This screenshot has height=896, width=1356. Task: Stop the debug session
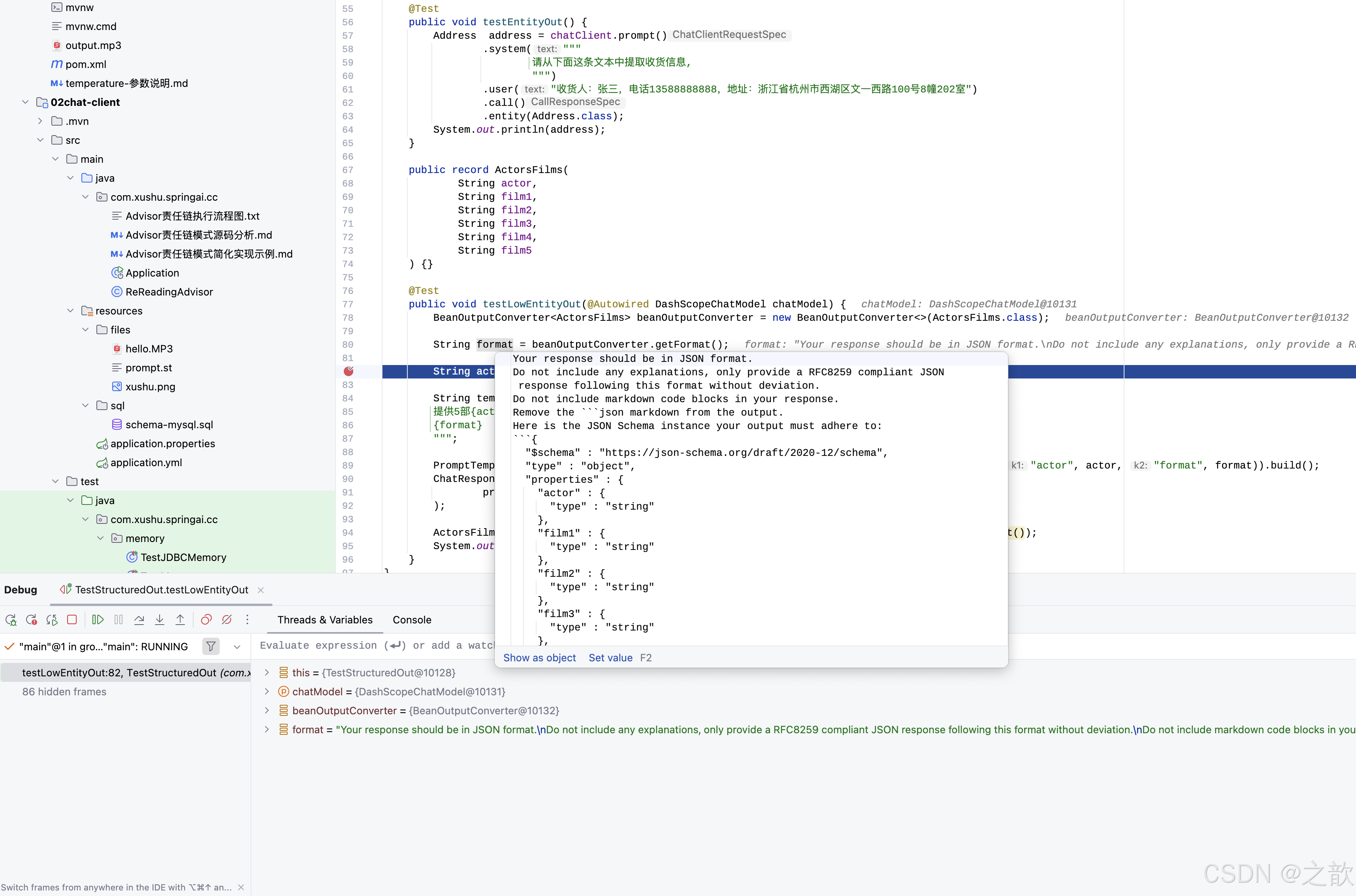[72, 619]
